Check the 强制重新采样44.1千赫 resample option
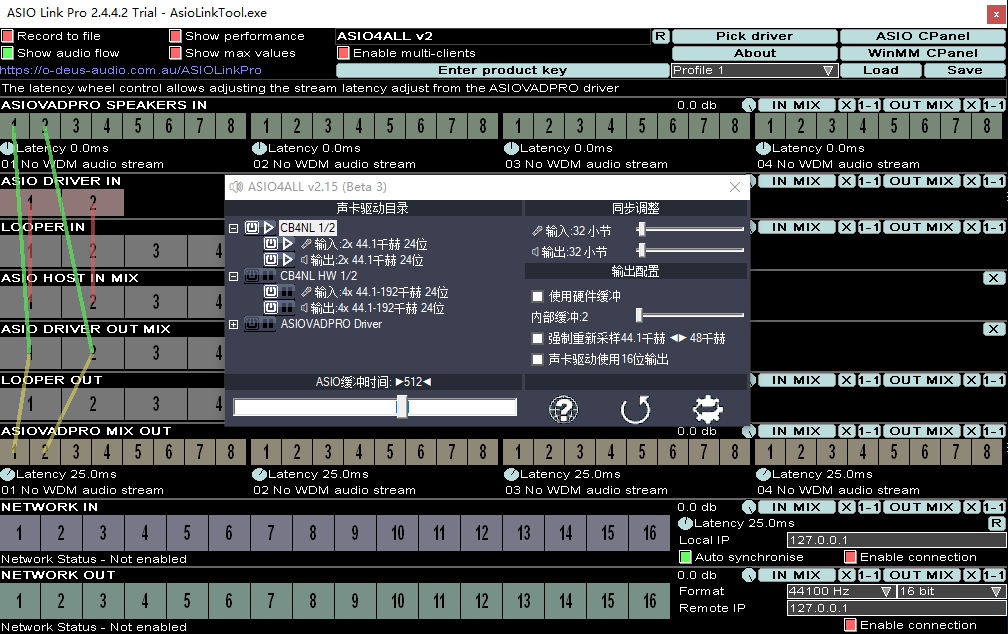Viewport: 1008px width, 634px height. pos(537,338)
